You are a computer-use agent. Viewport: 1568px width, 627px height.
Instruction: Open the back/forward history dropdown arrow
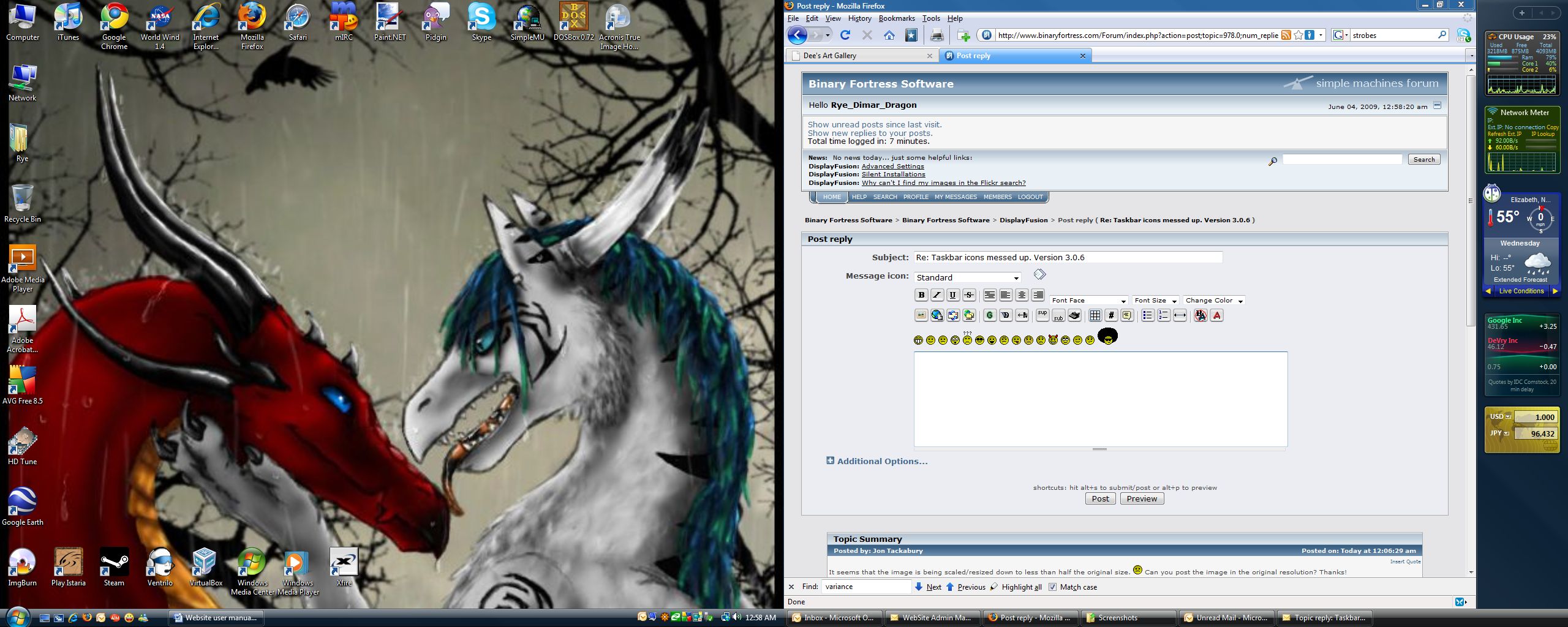point(828,36)
